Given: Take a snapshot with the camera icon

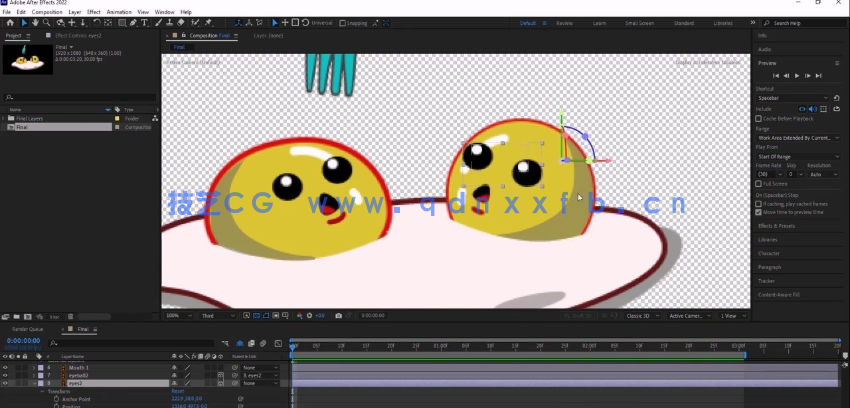Looking at the screenshot, I should [339, 316].
